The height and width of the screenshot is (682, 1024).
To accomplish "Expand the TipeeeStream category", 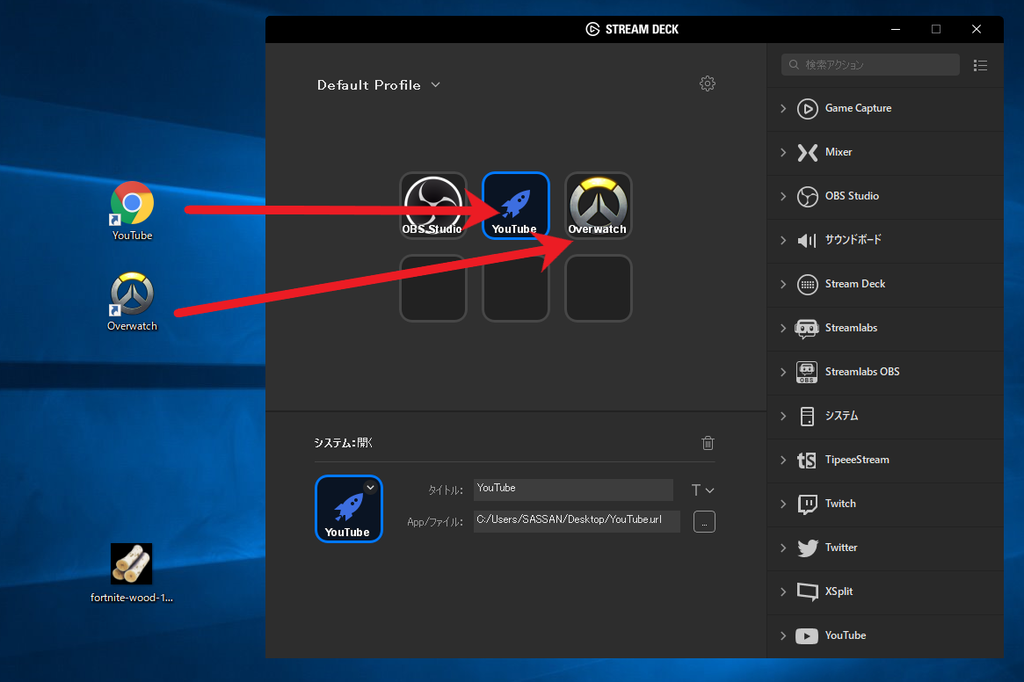I will [783, 460].
